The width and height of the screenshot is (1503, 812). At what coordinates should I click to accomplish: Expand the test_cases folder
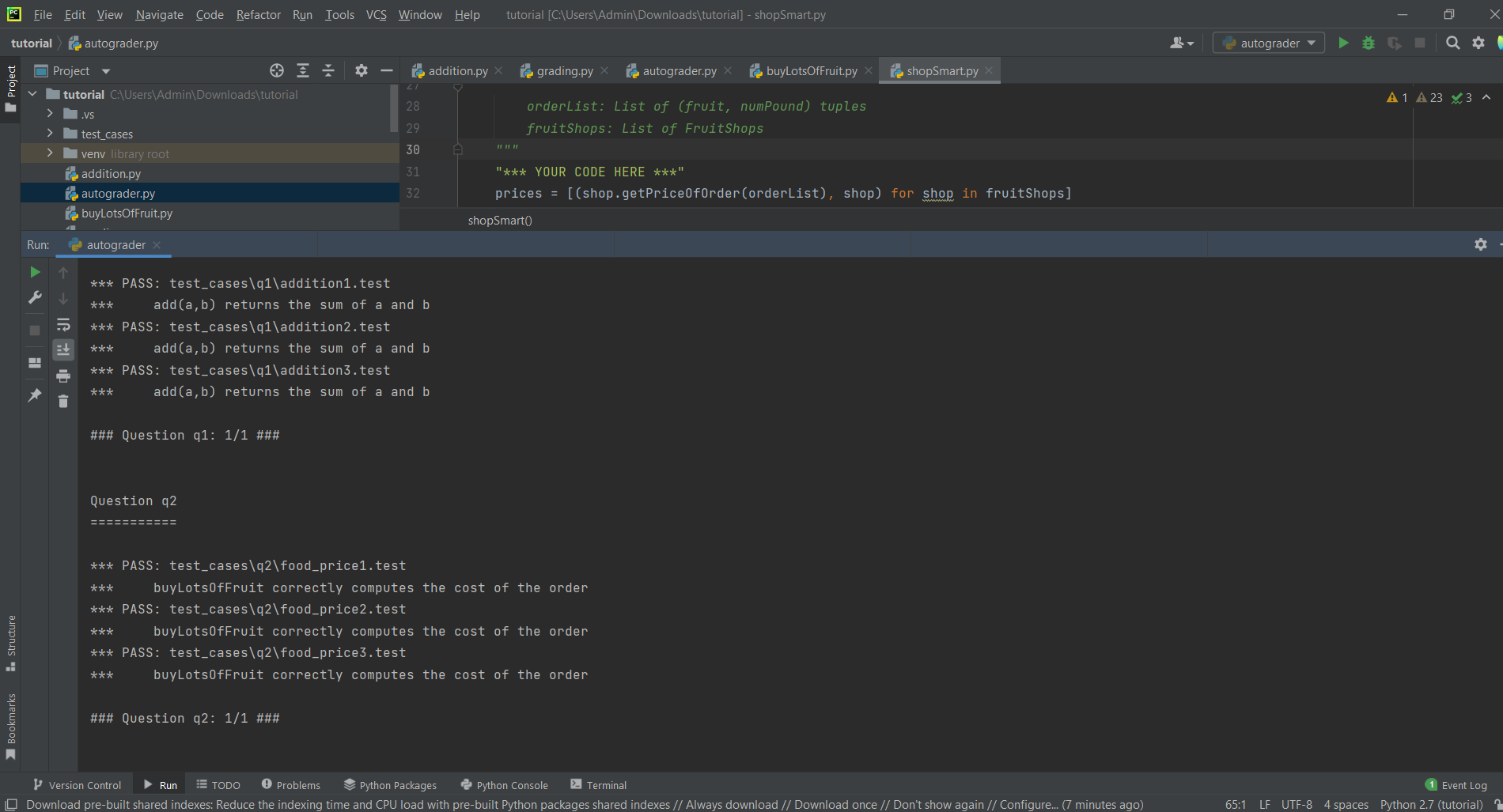point(50,134)
